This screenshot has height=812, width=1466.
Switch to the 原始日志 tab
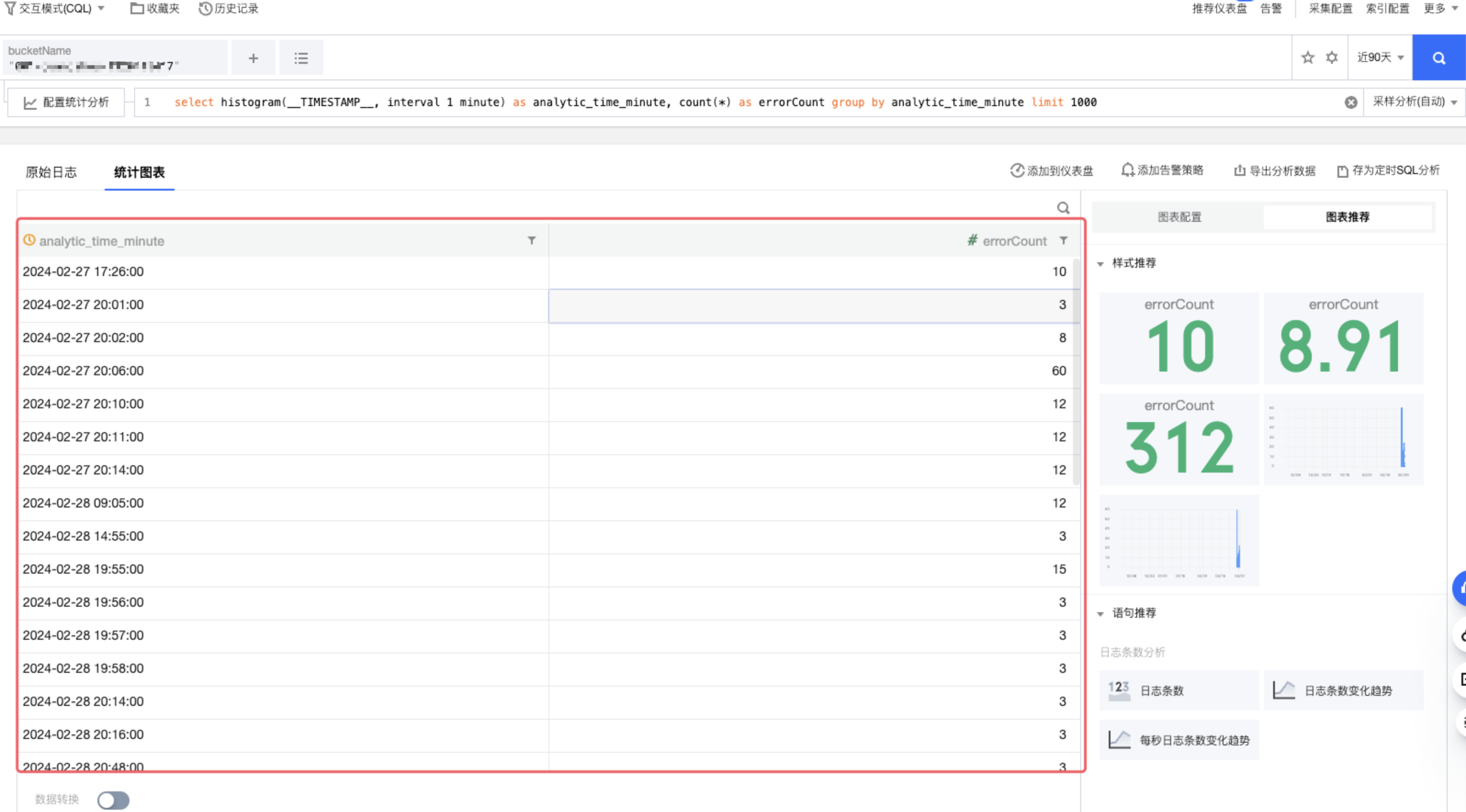pos(51,172)
